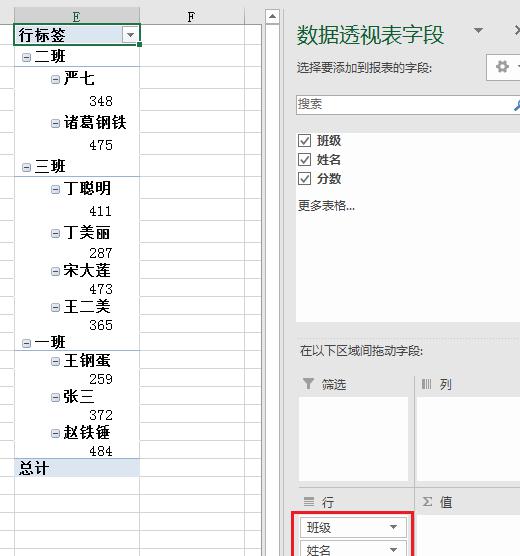This screenshot has height=556, width=520.
Task: Select the value 348 cell
Action: tap(77, 100)
